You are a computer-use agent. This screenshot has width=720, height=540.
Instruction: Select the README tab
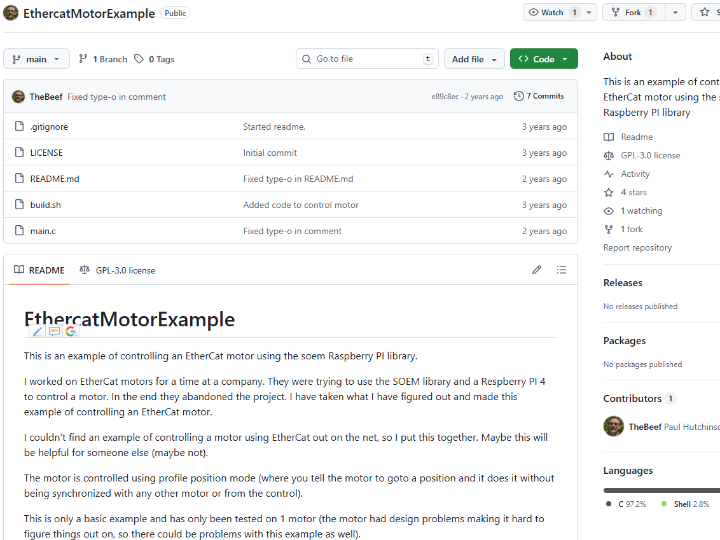pyautogui.click(x=39, y=270)
